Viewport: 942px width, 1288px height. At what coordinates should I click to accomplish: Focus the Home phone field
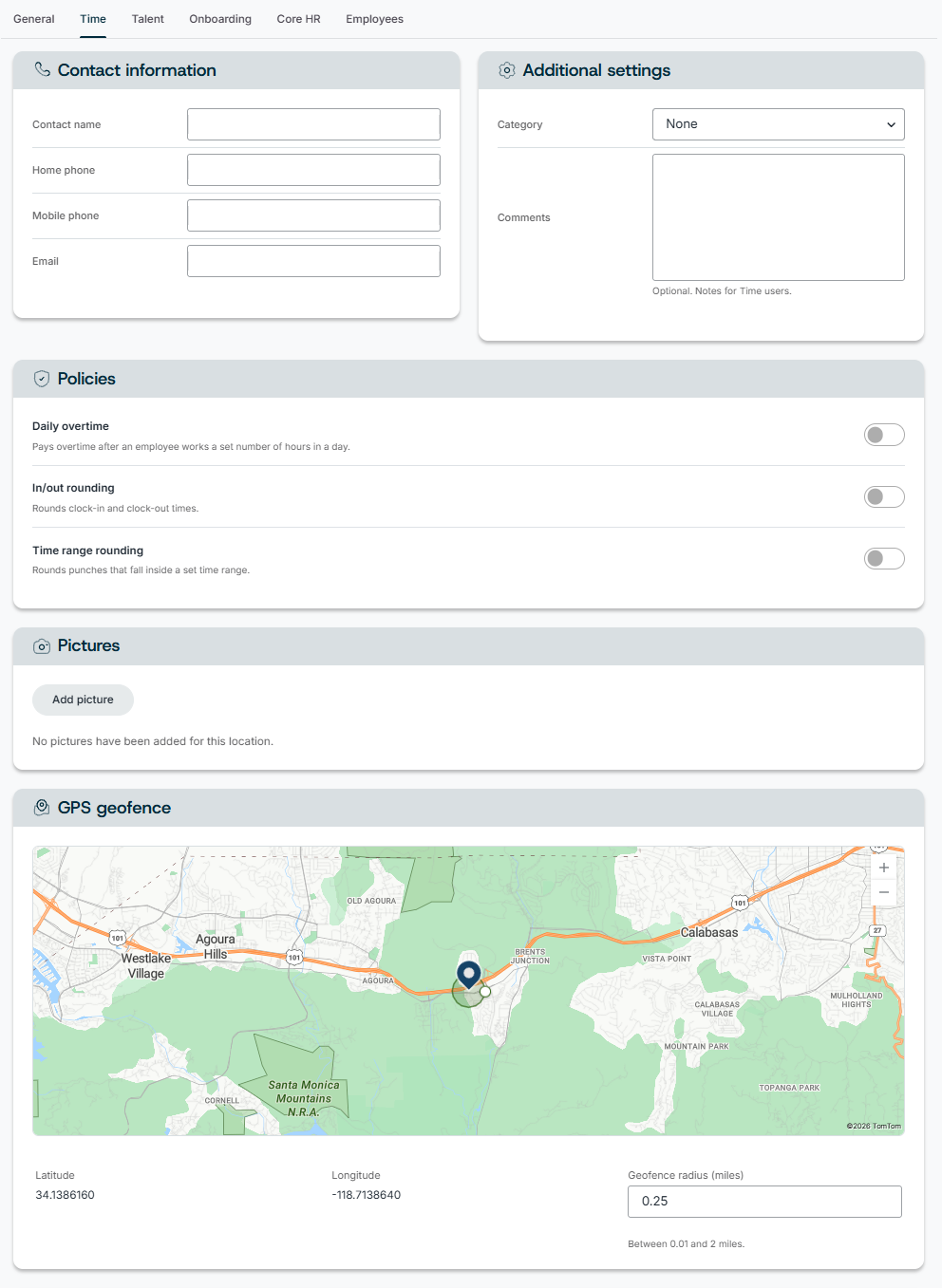(x=313, y=170)
